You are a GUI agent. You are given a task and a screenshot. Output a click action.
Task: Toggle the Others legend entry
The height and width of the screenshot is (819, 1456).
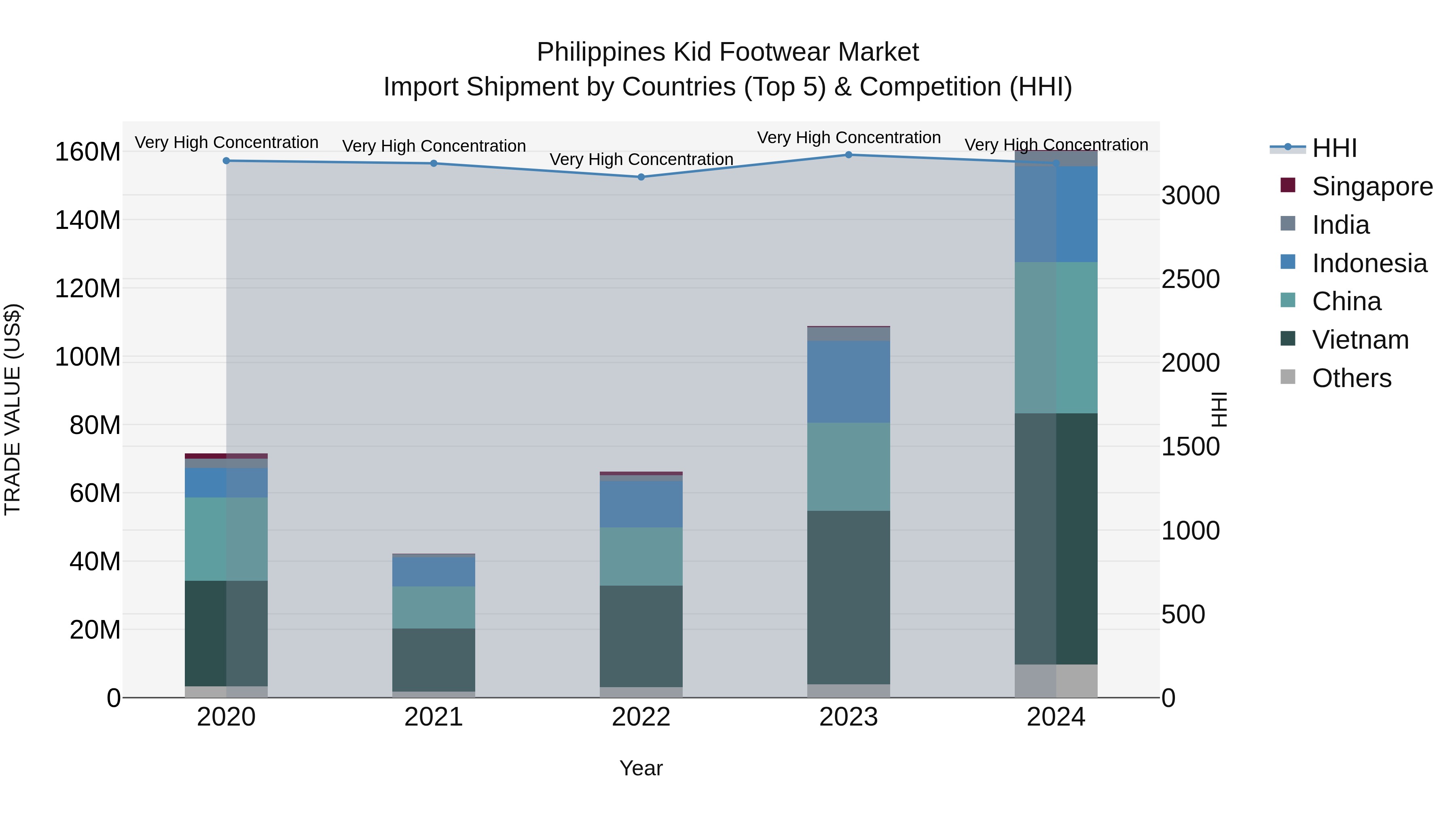(x=1335, y=378)
